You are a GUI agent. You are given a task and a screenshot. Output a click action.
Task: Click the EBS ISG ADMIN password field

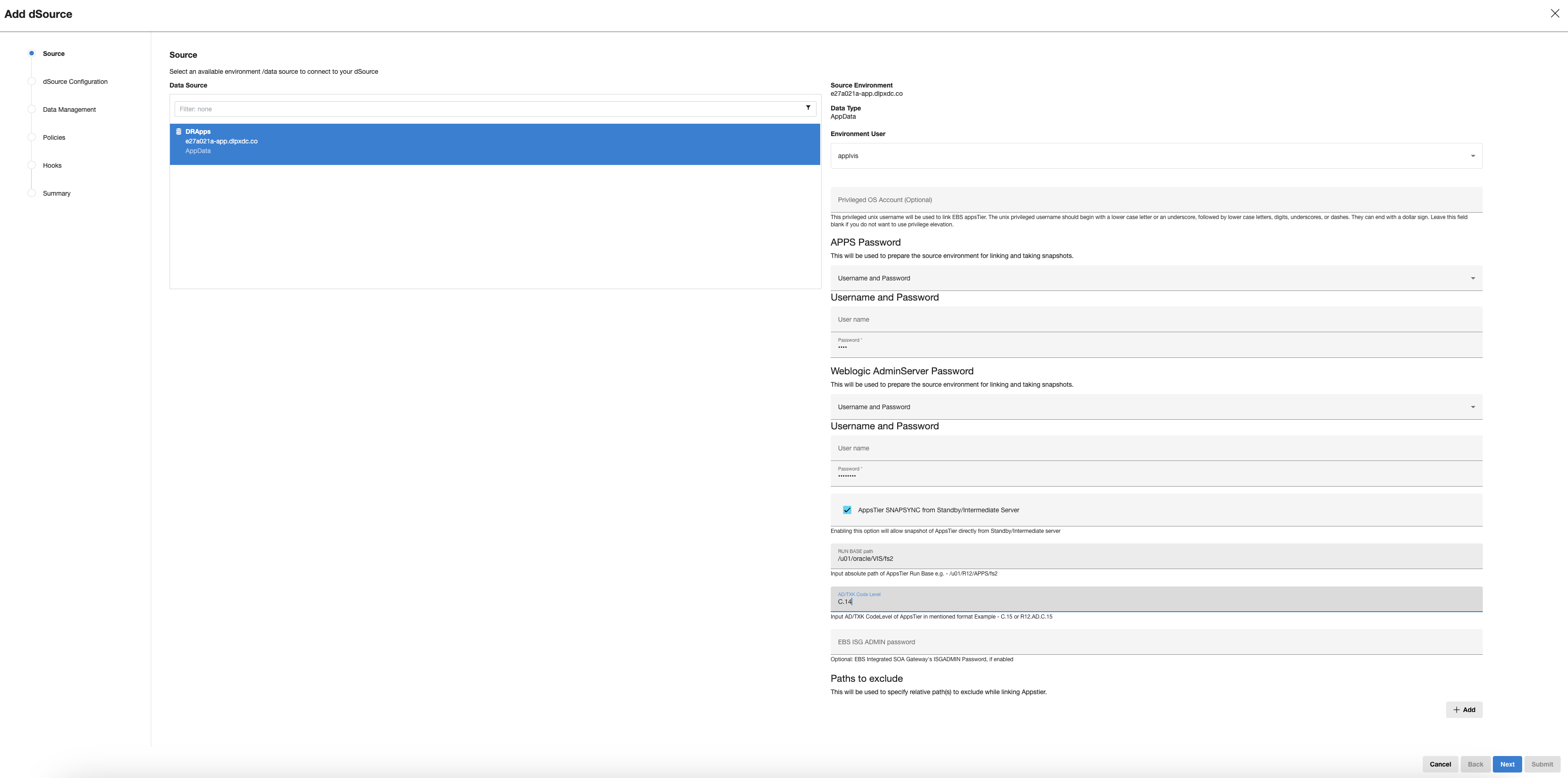point(1155,642)
